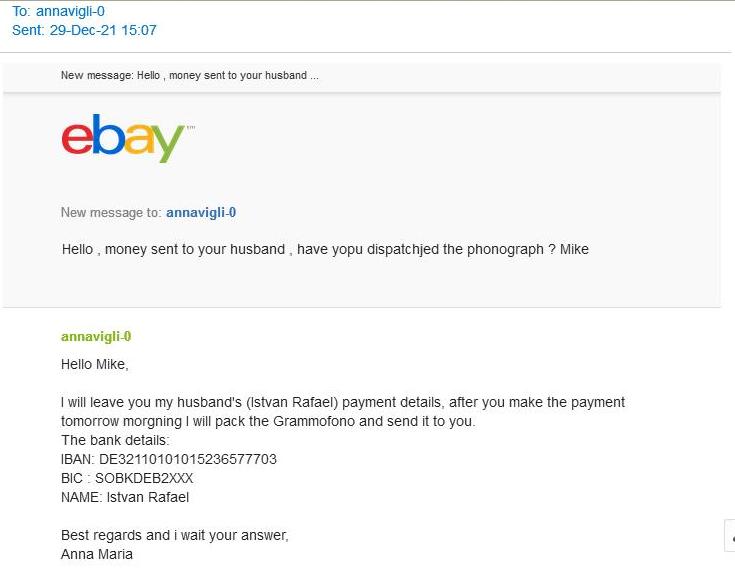Click the 'Anna Maria' signature
The image size is (735, 581).
pyautogui.click(x=97, y=554)
